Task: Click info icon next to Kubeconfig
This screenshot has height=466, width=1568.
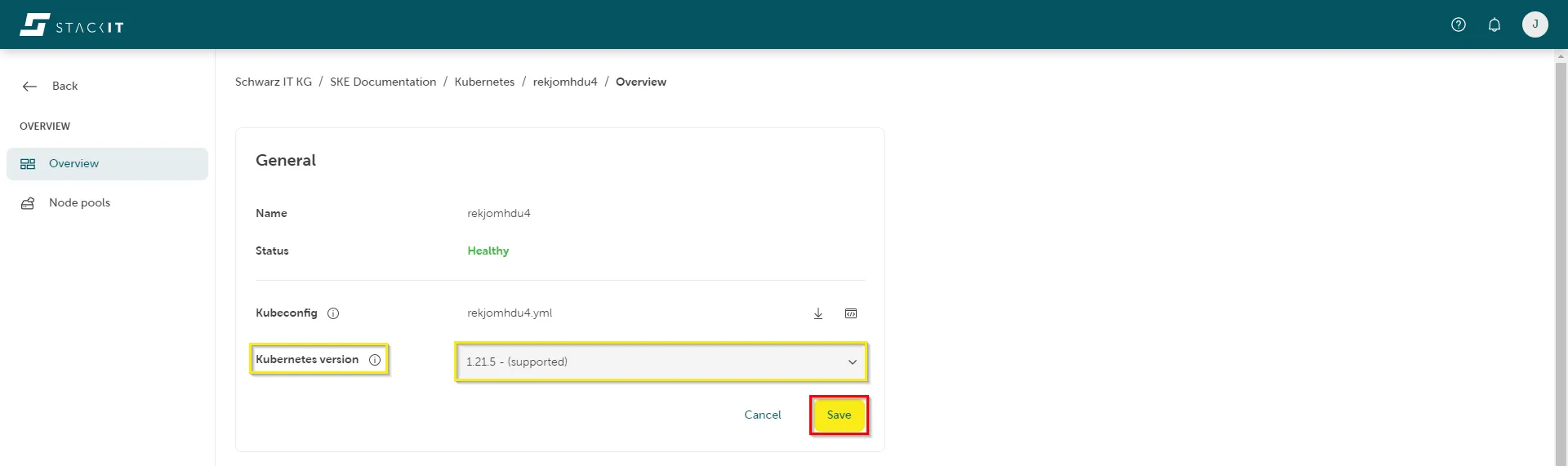Action: click(333, 313)
